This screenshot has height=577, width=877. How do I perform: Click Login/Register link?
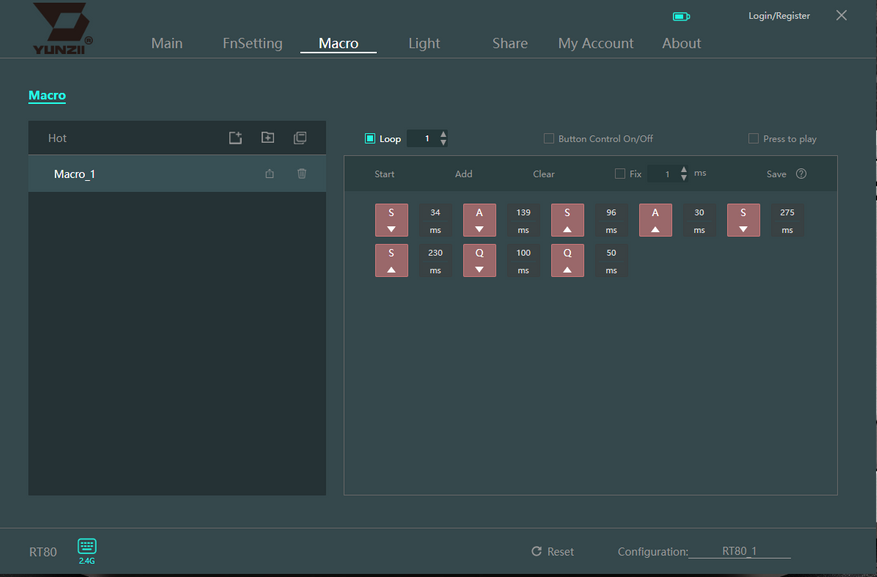point(779,16)
